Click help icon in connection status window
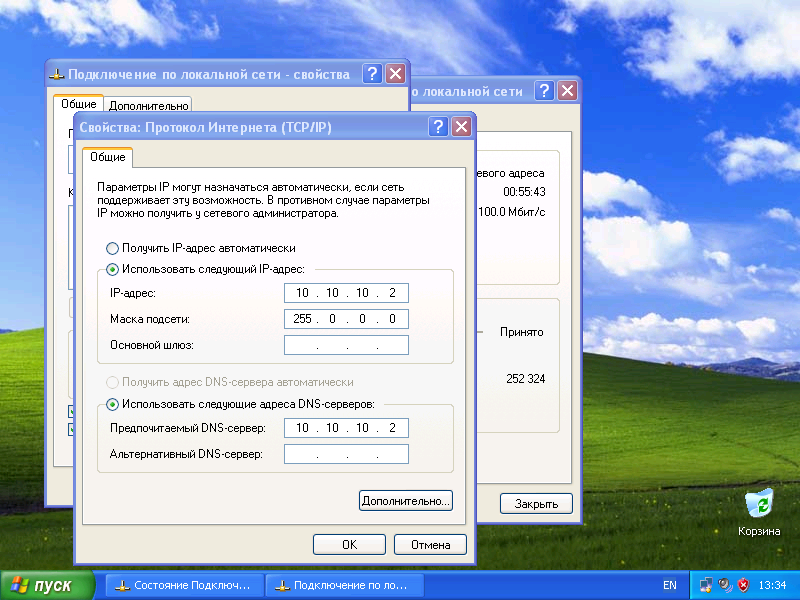 544,90
